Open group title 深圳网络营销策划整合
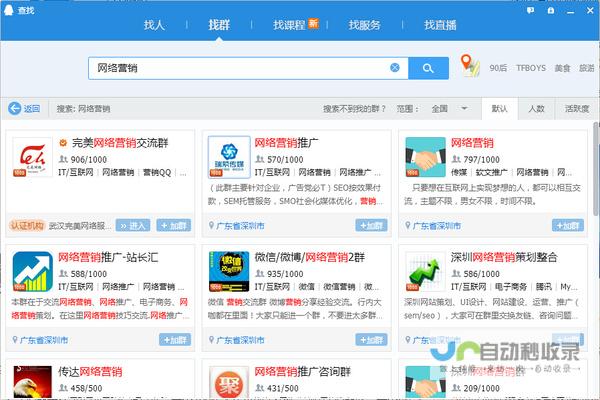The image size is (600, 400). point(504,257)
